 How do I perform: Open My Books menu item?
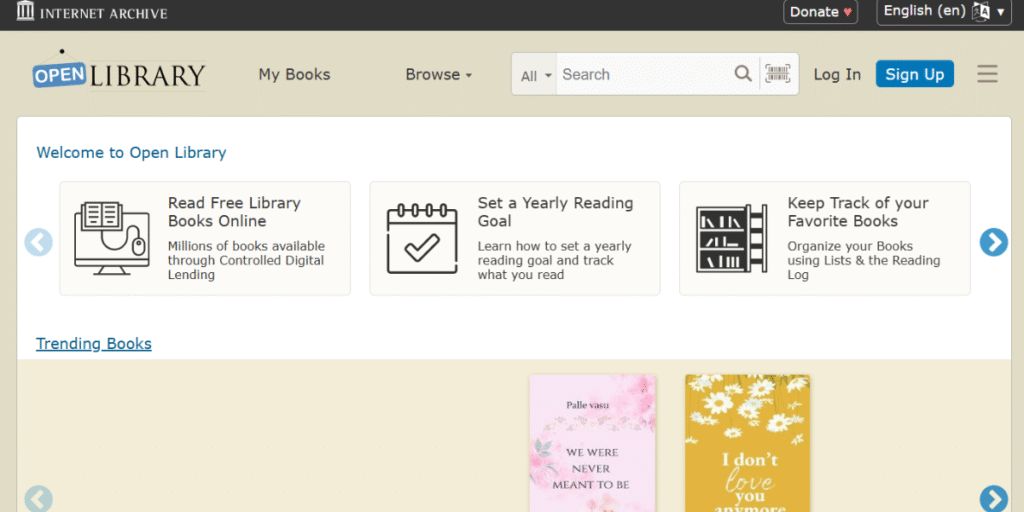tap(295, 74)
